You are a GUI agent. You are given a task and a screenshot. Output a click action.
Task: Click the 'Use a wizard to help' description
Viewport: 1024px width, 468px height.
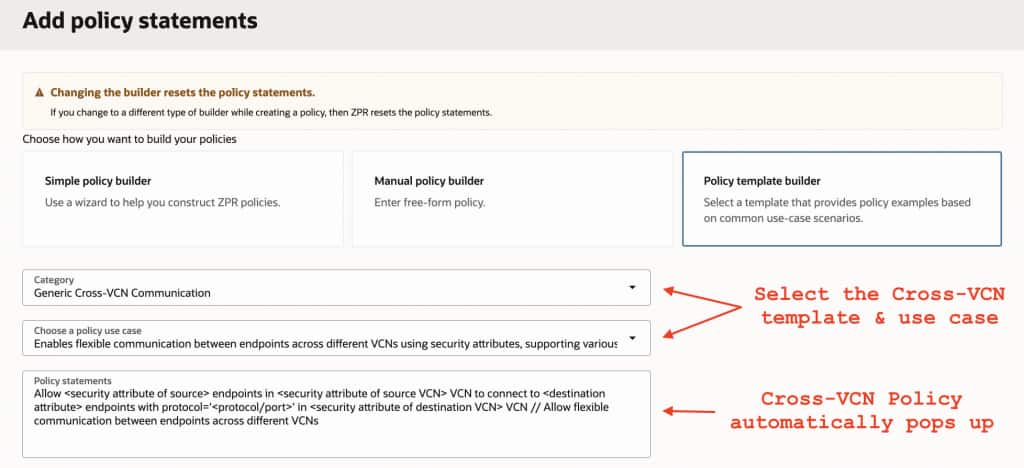163,203
